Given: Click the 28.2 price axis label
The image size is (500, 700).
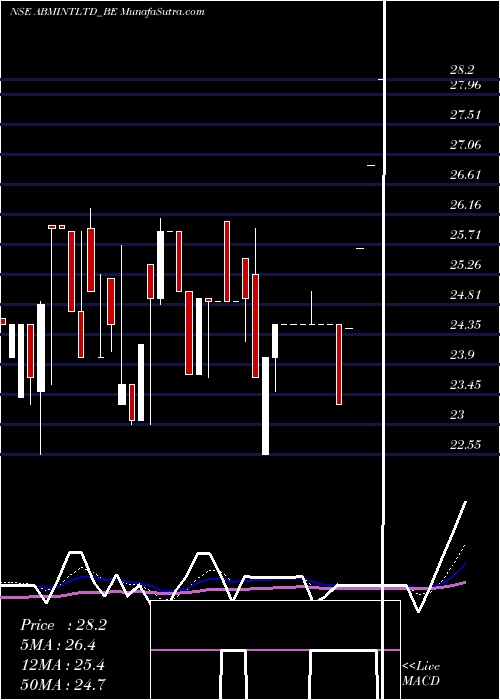Looking at the screenshot, I should click(x=462, y=70).
